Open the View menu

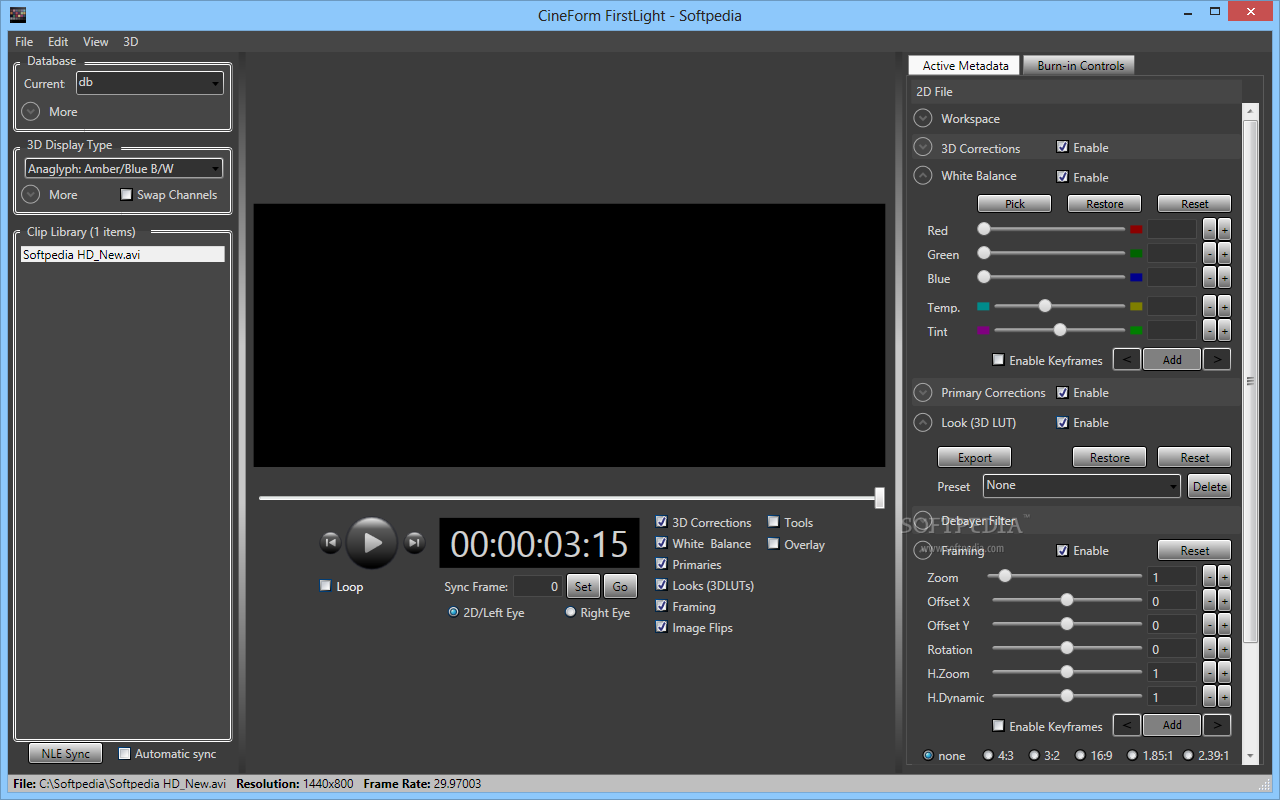tap(96, 42)
